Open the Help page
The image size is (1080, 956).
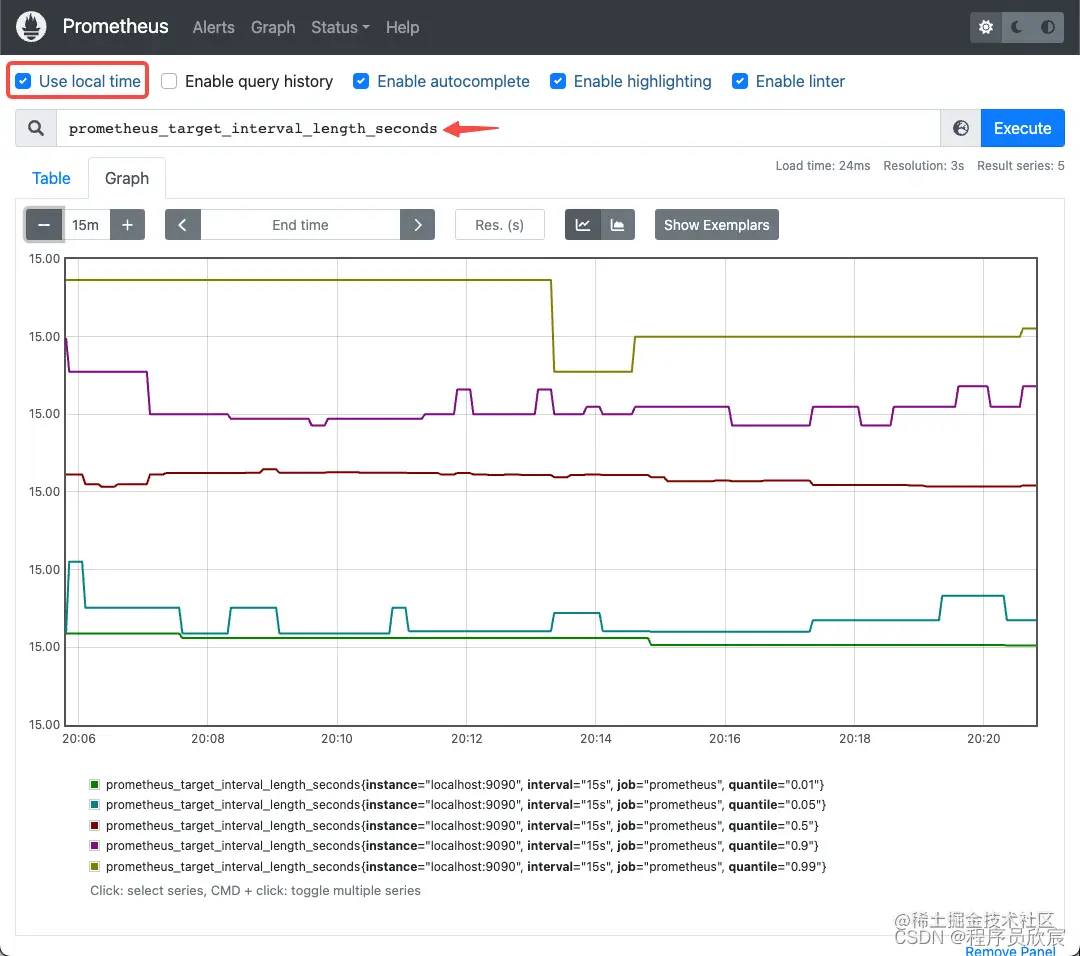tap(402, 27)
